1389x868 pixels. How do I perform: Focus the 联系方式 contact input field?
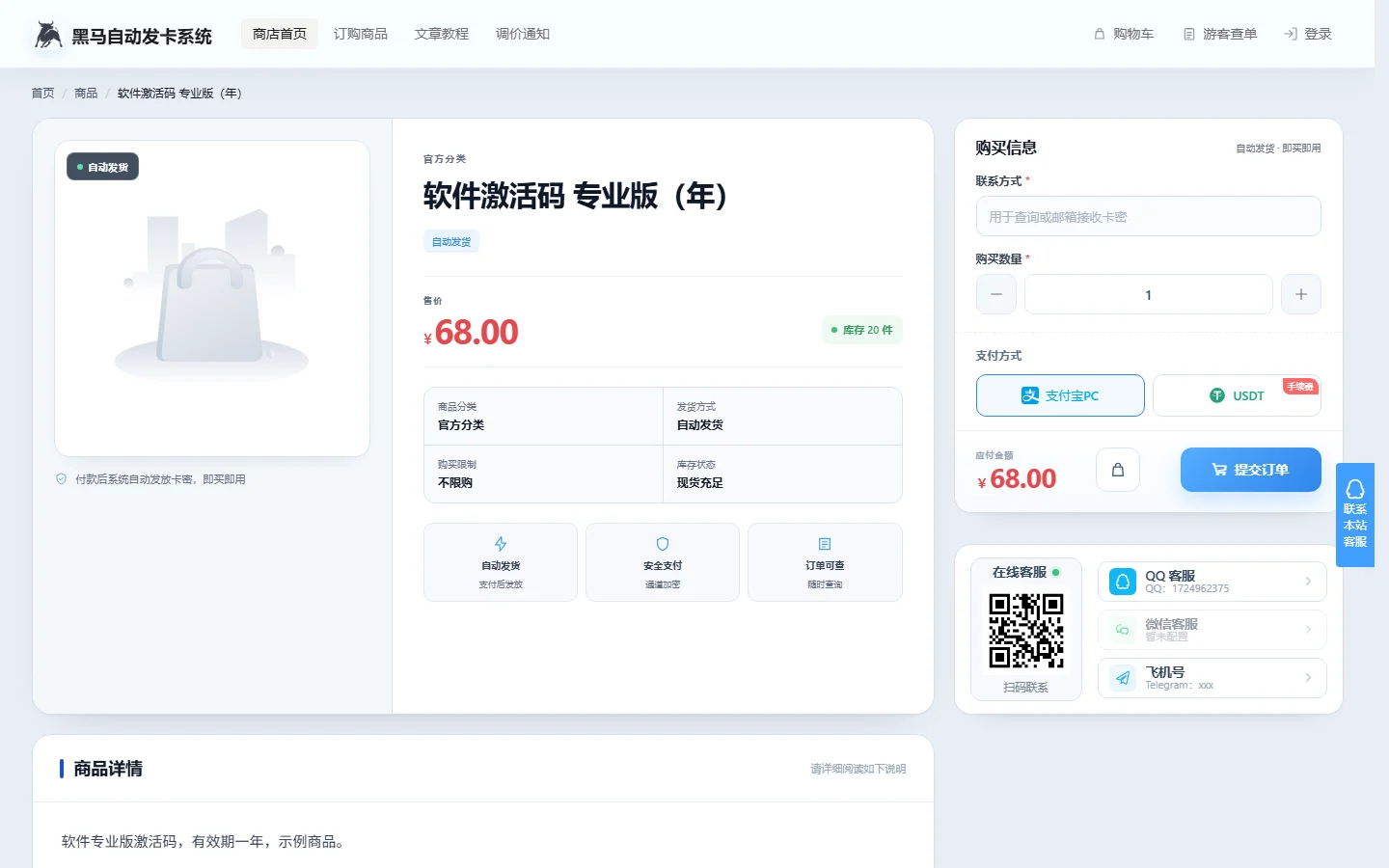1149,216
